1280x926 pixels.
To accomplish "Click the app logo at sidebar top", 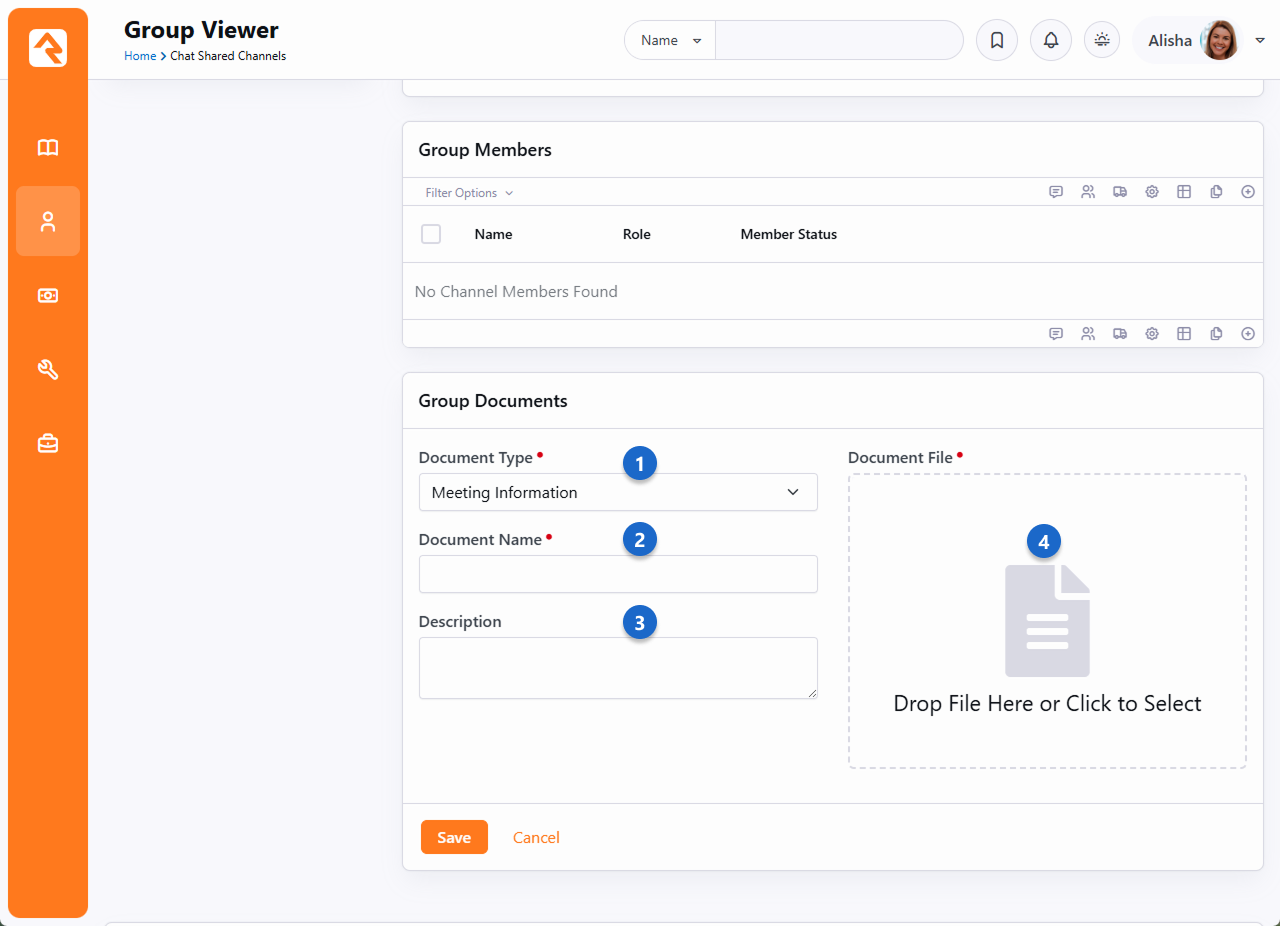I will pos(48,48).
